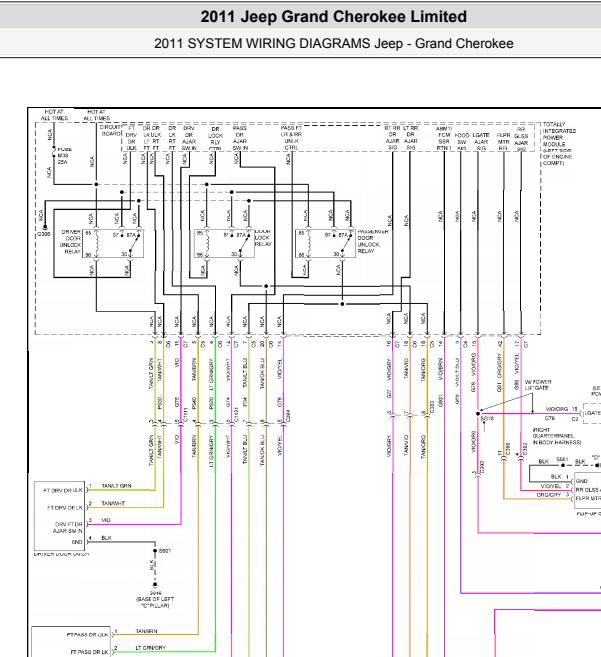601x657 pixels.
Task: Click the 'DRV FT DR AJAR SW IN' terminal label
Action: pos(67,528)
